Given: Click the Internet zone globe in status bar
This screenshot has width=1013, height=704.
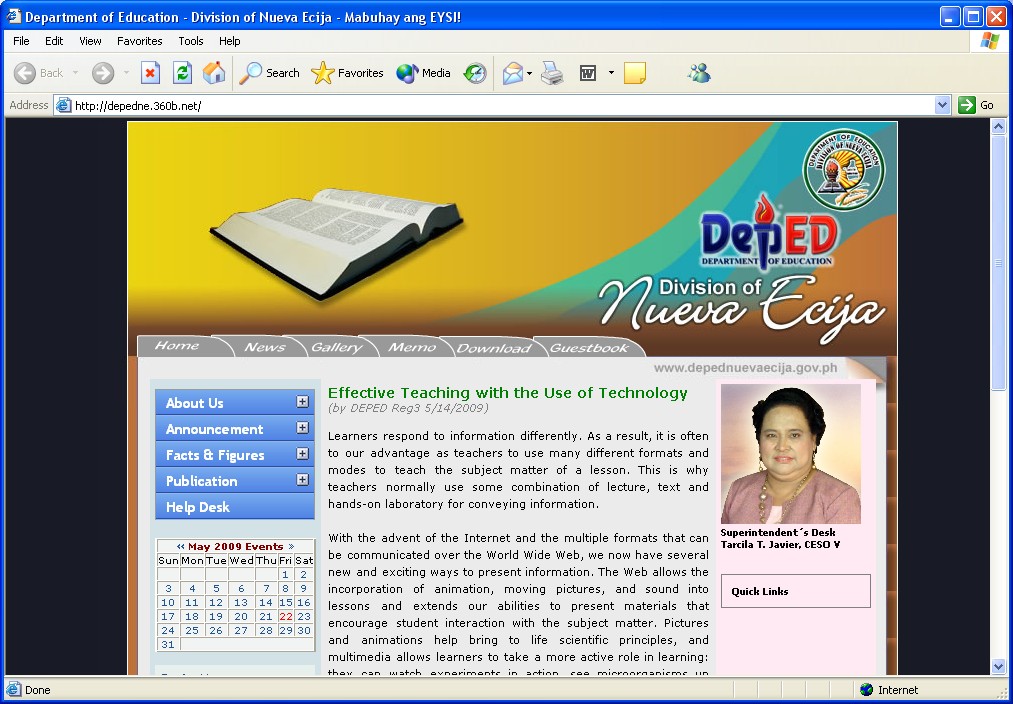Looking at the screenshot, I should pos(866,690).
